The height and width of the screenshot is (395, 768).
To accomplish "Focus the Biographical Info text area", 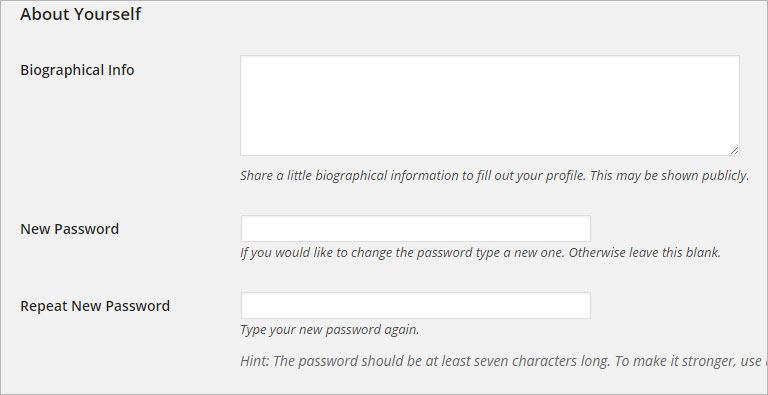I will pyautogui.click(x=489, y=105).
